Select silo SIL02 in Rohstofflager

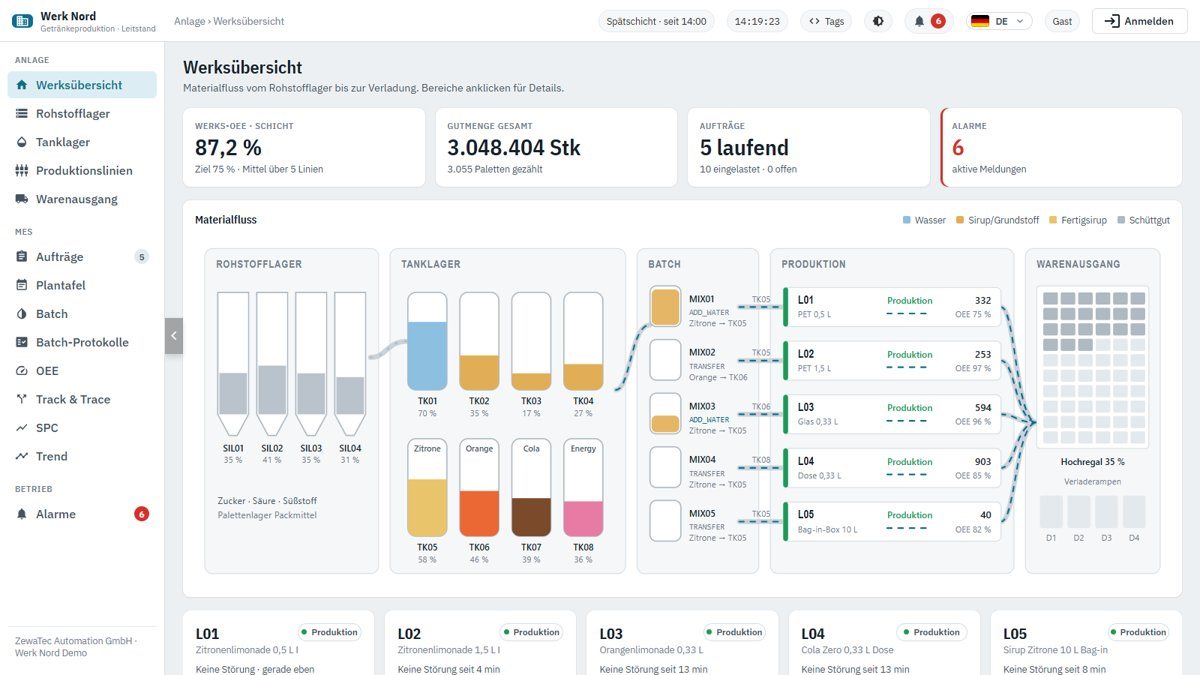coord(272,363)
